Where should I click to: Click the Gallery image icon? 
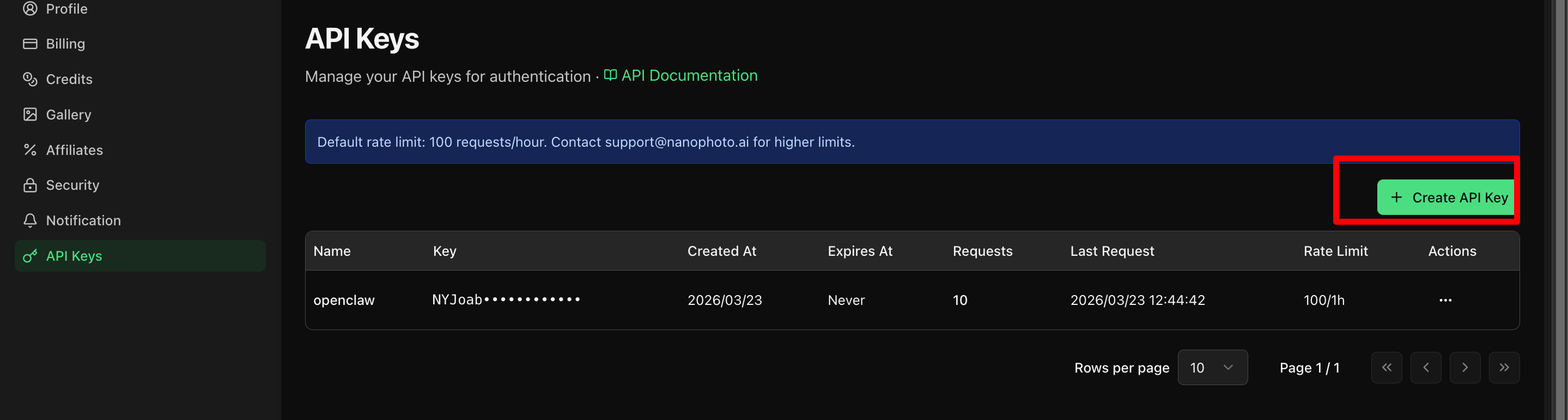pos(30,115)
